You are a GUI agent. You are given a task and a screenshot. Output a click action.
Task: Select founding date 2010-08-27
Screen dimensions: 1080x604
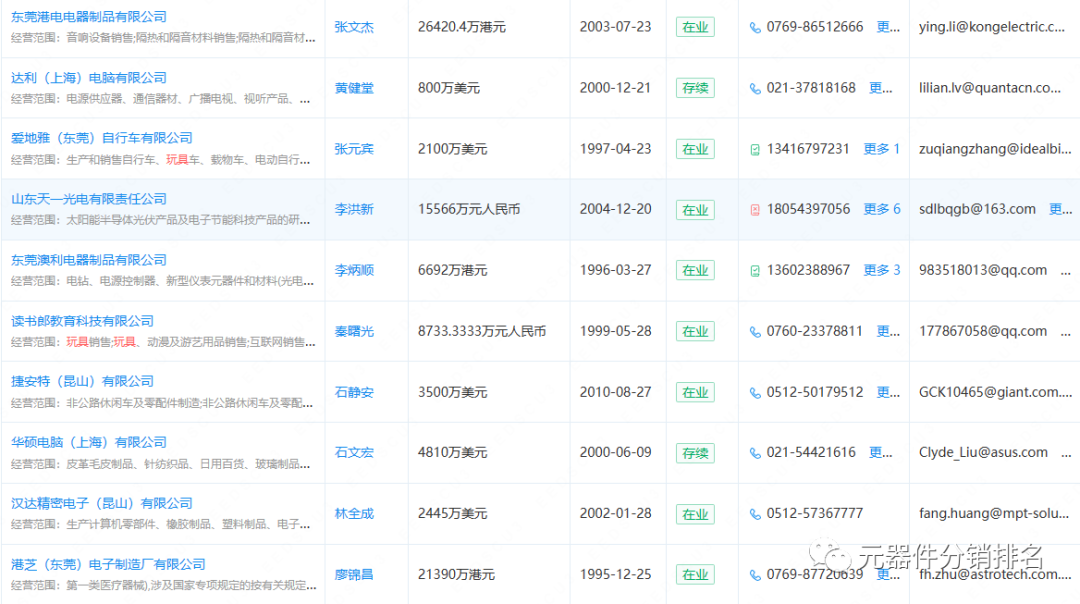click(x=615, y=393)
